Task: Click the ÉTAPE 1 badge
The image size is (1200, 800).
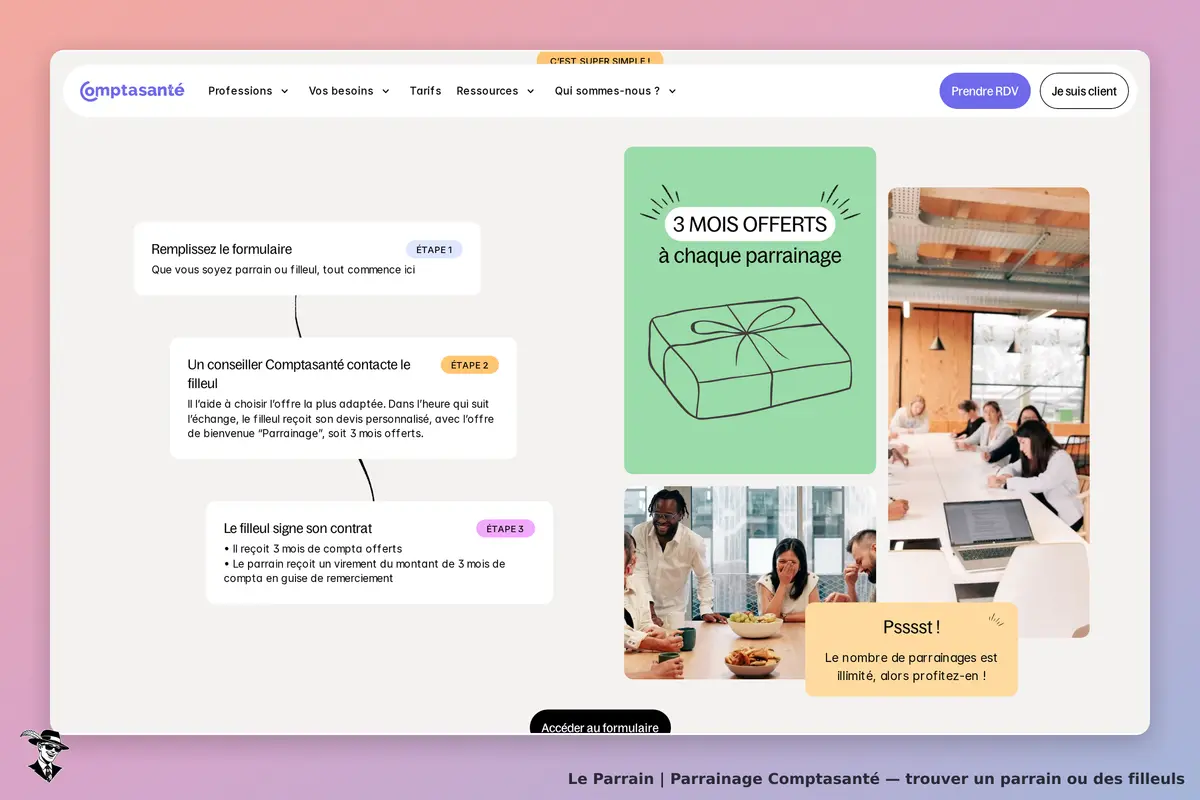Action: pos(434,250)
